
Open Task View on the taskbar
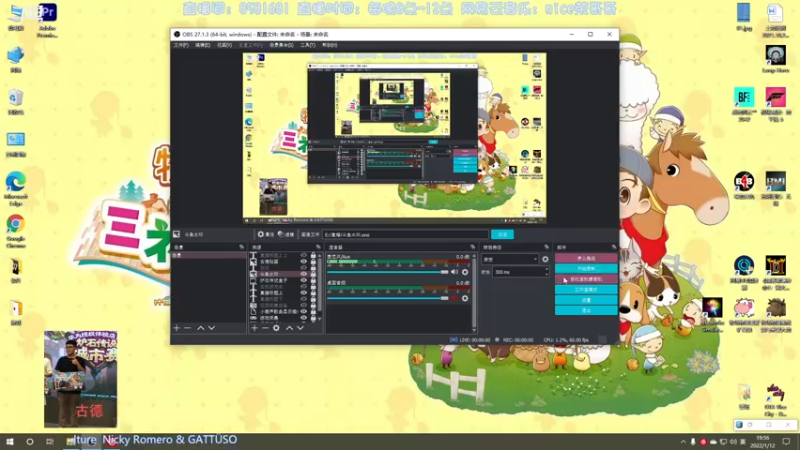pyautogui.click(x=49, y=441)
